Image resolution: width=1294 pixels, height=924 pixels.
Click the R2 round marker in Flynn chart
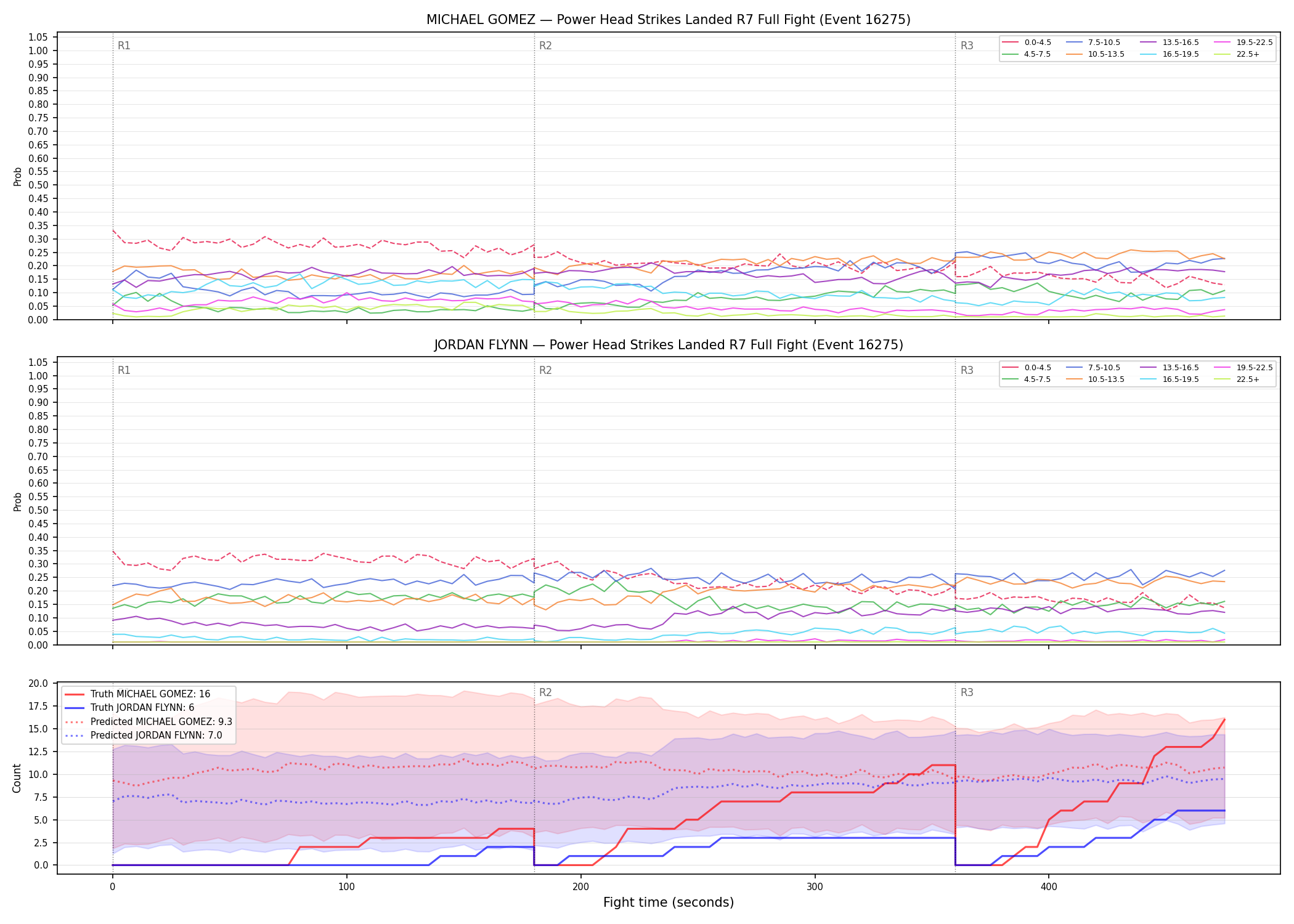(x=545, y=370)
